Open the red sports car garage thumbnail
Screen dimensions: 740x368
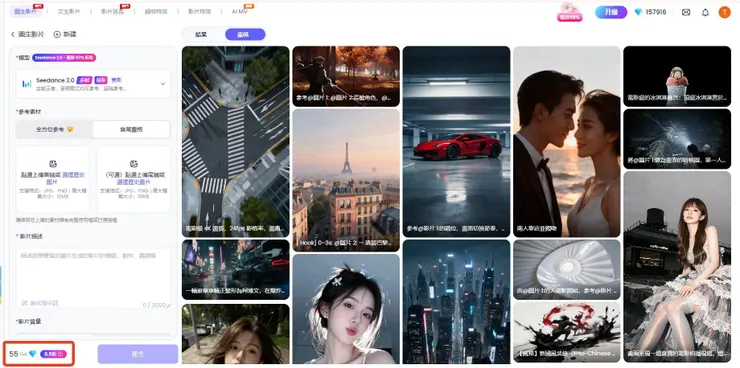coord(456,142)
